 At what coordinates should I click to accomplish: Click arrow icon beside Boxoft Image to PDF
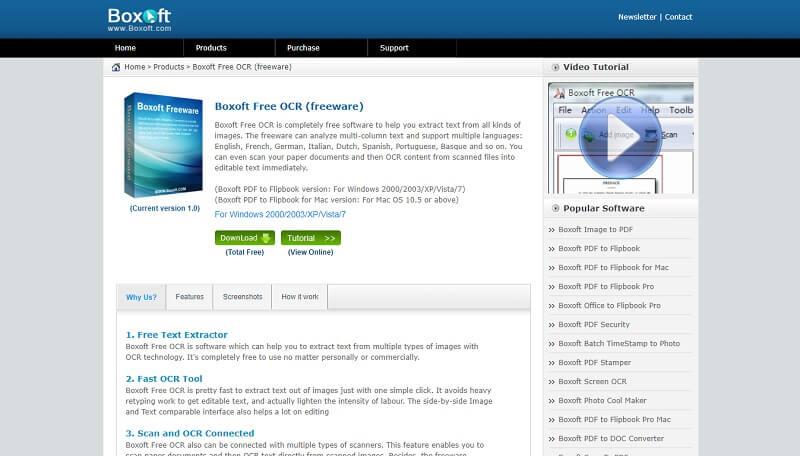pos(552,230)
